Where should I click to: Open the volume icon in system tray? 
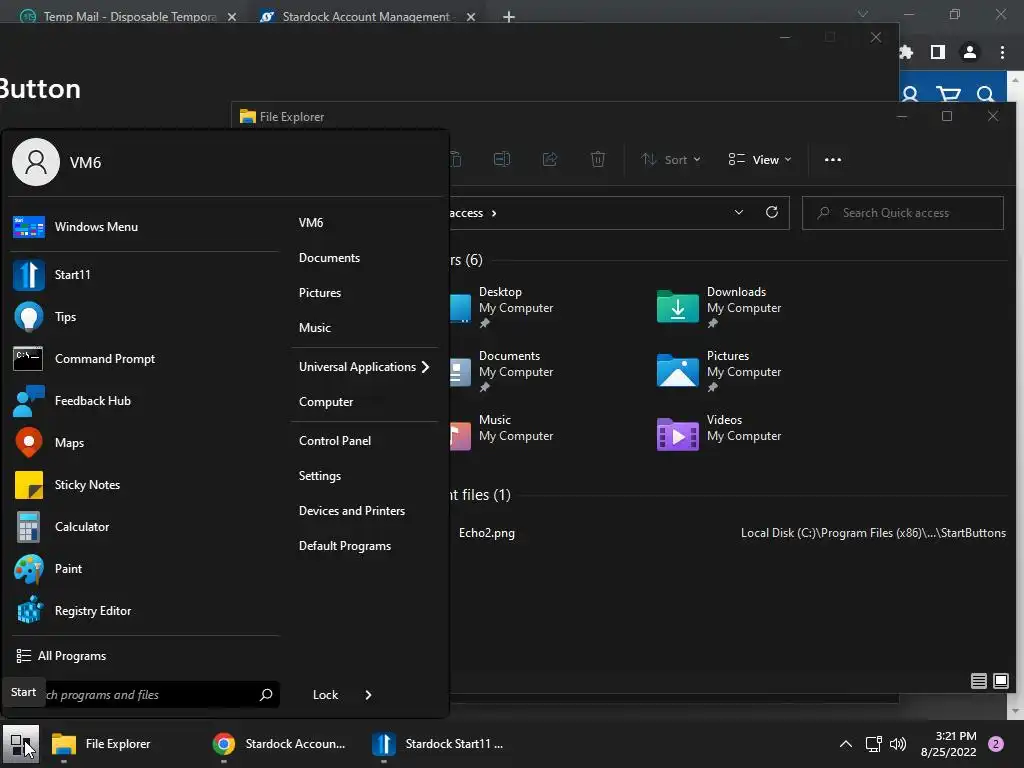(x=898, y=744)
